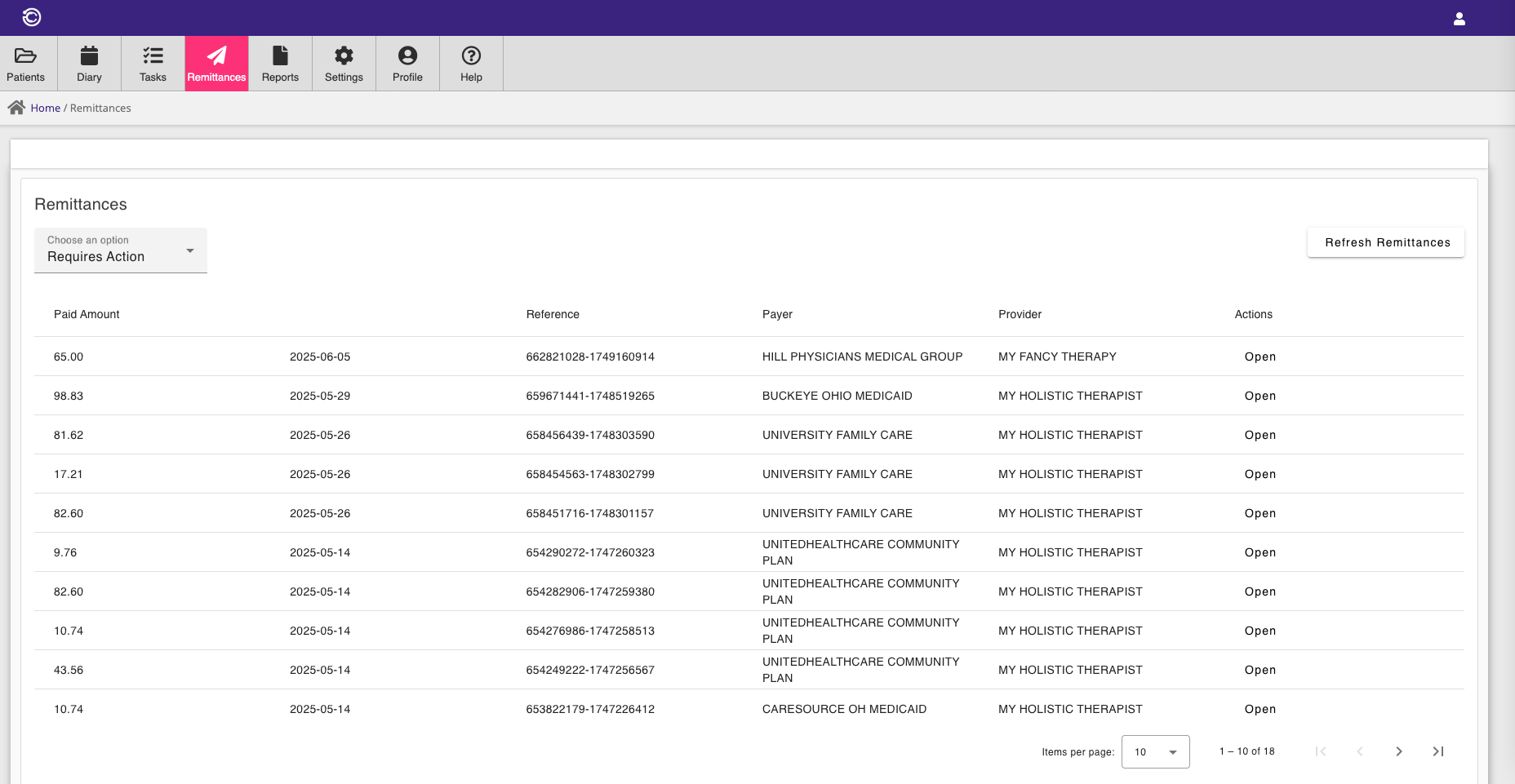
Task: Open the Buckeye Ohio Medicaid remittance
Action: (1260, 396)
